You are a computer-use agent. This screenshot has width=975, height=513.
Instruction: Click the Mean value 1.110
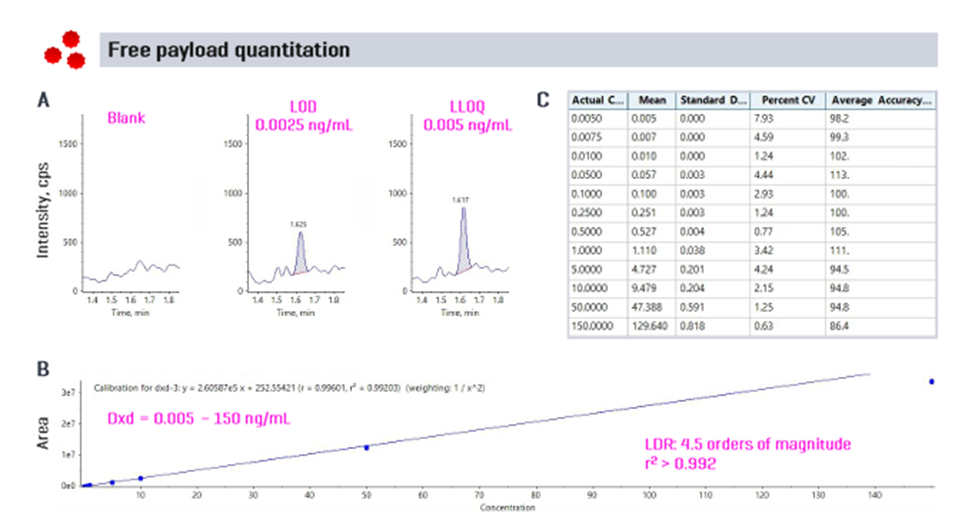point(644,251)
